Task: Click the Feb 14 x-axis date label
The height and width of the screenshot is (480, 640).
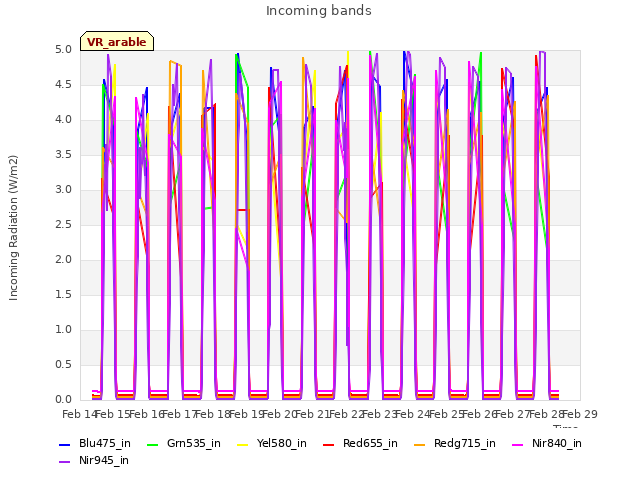Action: click(x=80, y=415)
